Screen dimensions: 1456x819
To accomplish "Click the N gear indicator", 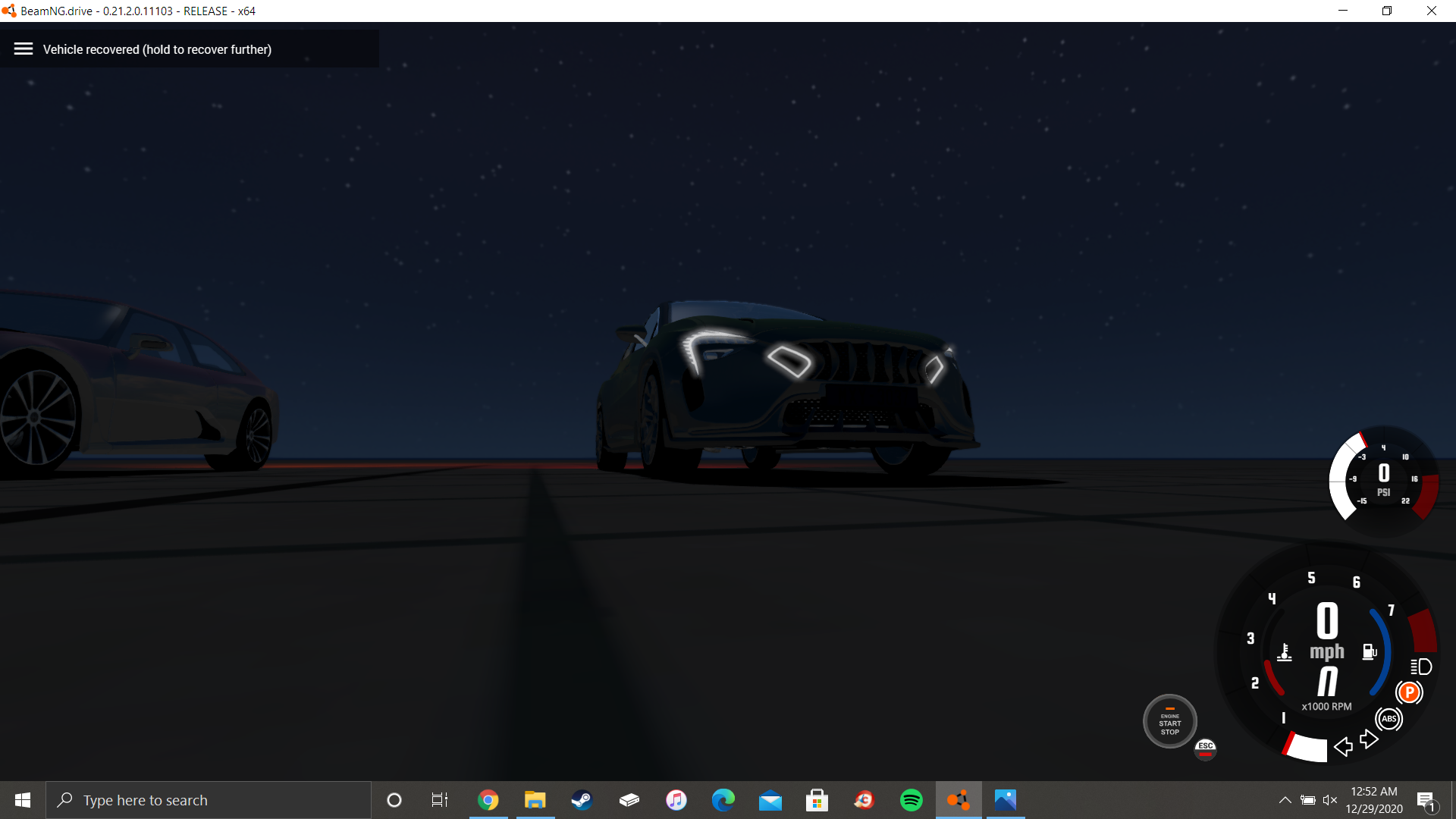I will coord(1327,681).
